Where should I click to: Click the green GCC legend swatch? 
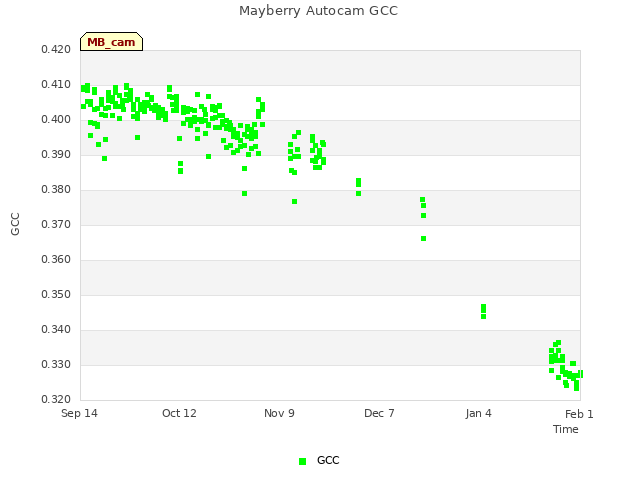click(x=302, y=461)
